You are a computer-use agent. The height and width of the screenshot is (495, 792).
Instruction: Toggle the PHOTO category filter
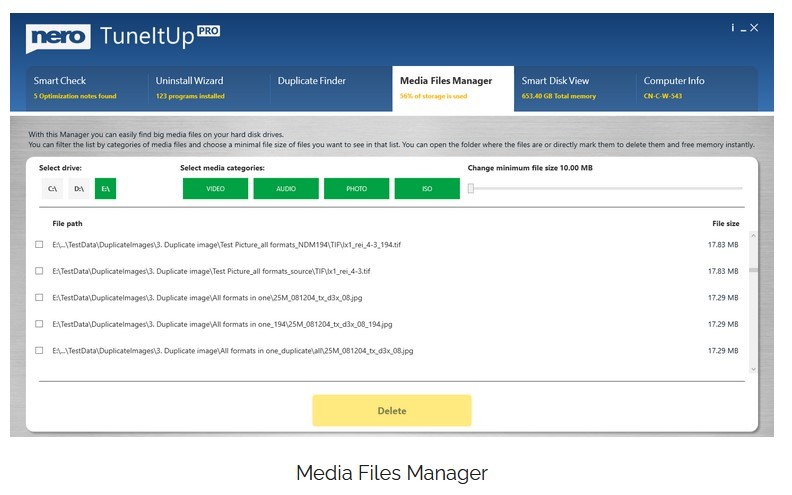[x=356, y=188]
